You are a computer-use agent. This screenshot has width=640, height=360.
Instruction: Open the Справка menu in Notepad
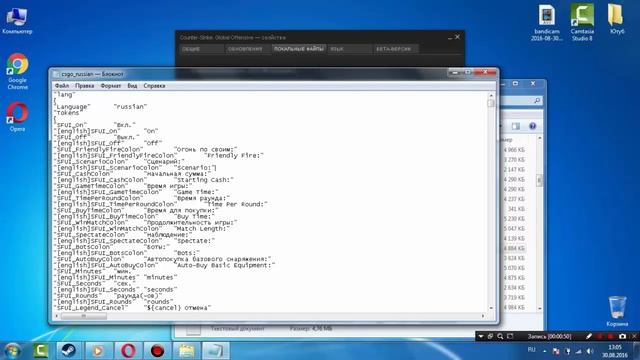point(154,86)
